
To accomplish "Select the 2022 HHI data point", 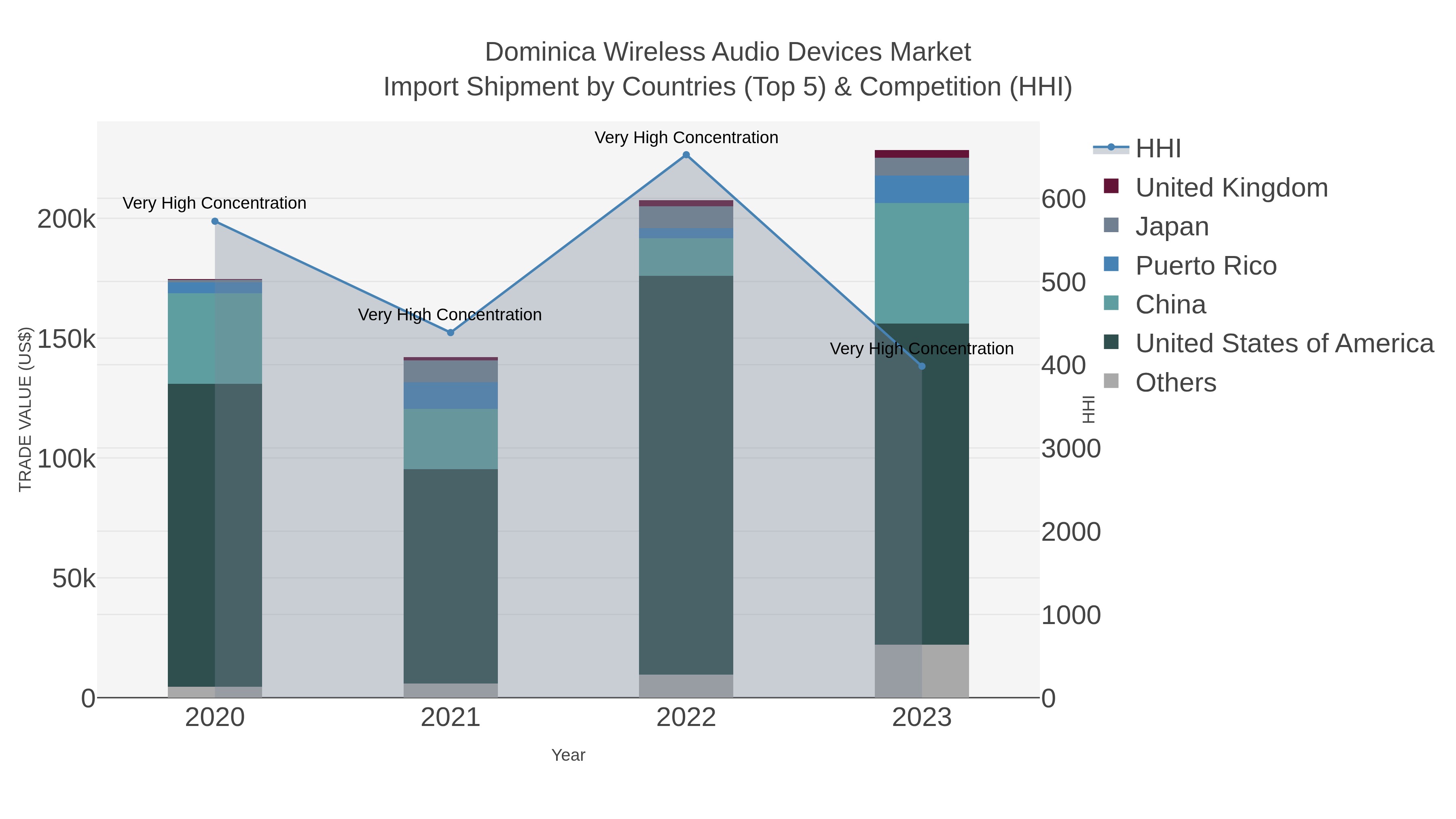I will point(686,155).
